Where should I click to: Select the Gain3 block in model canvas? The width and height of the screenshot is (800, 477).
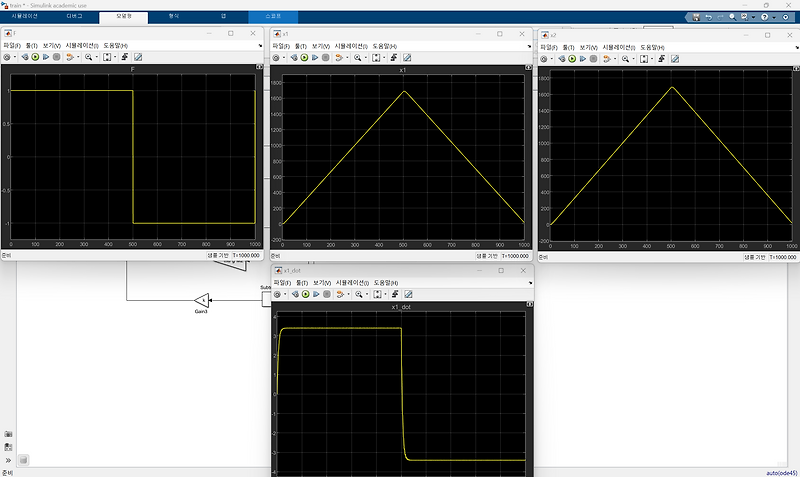point(202,300)
